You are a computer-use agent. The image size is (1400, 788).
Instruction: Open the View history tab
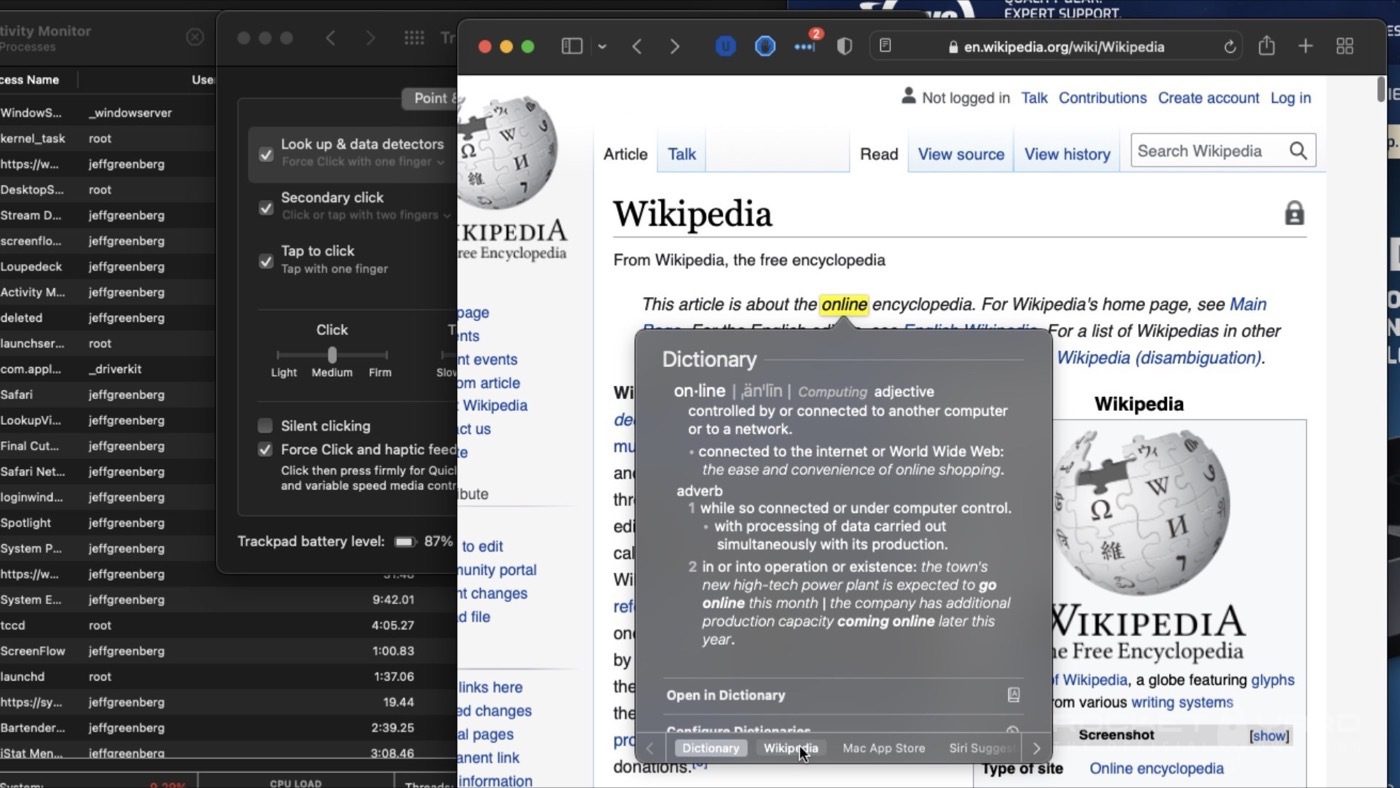point(1067,154)
